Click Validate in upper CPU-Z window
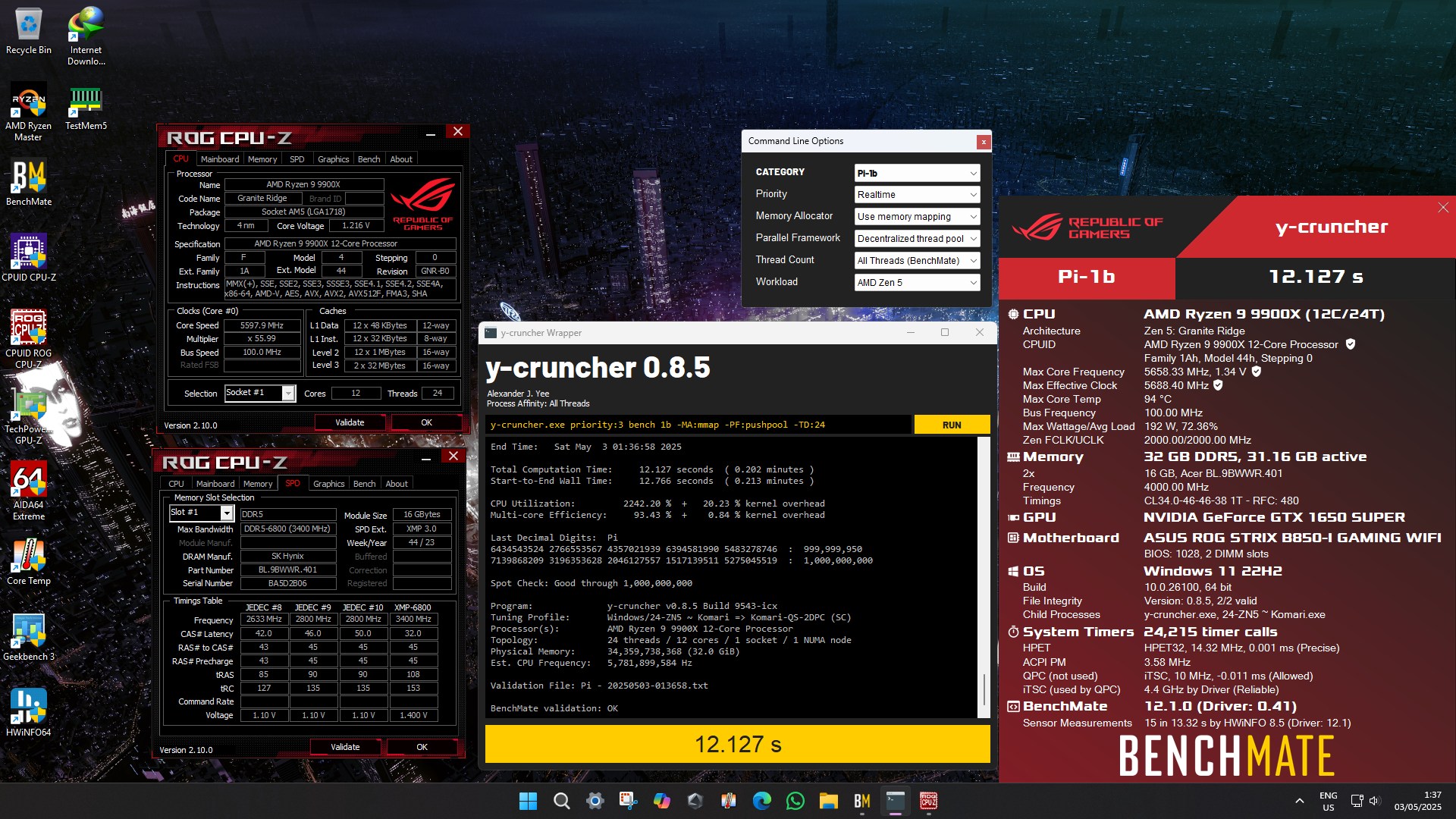The height and width of the screenshot is (819, 1456). [x=350, y=422]
